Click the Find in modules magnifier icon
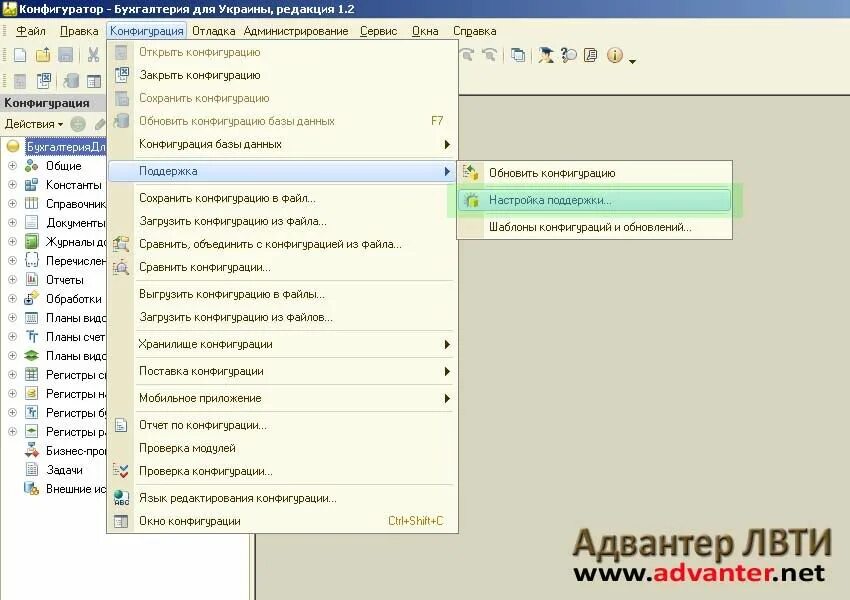This screenshot has width=850, height=600. coord(568,55)
